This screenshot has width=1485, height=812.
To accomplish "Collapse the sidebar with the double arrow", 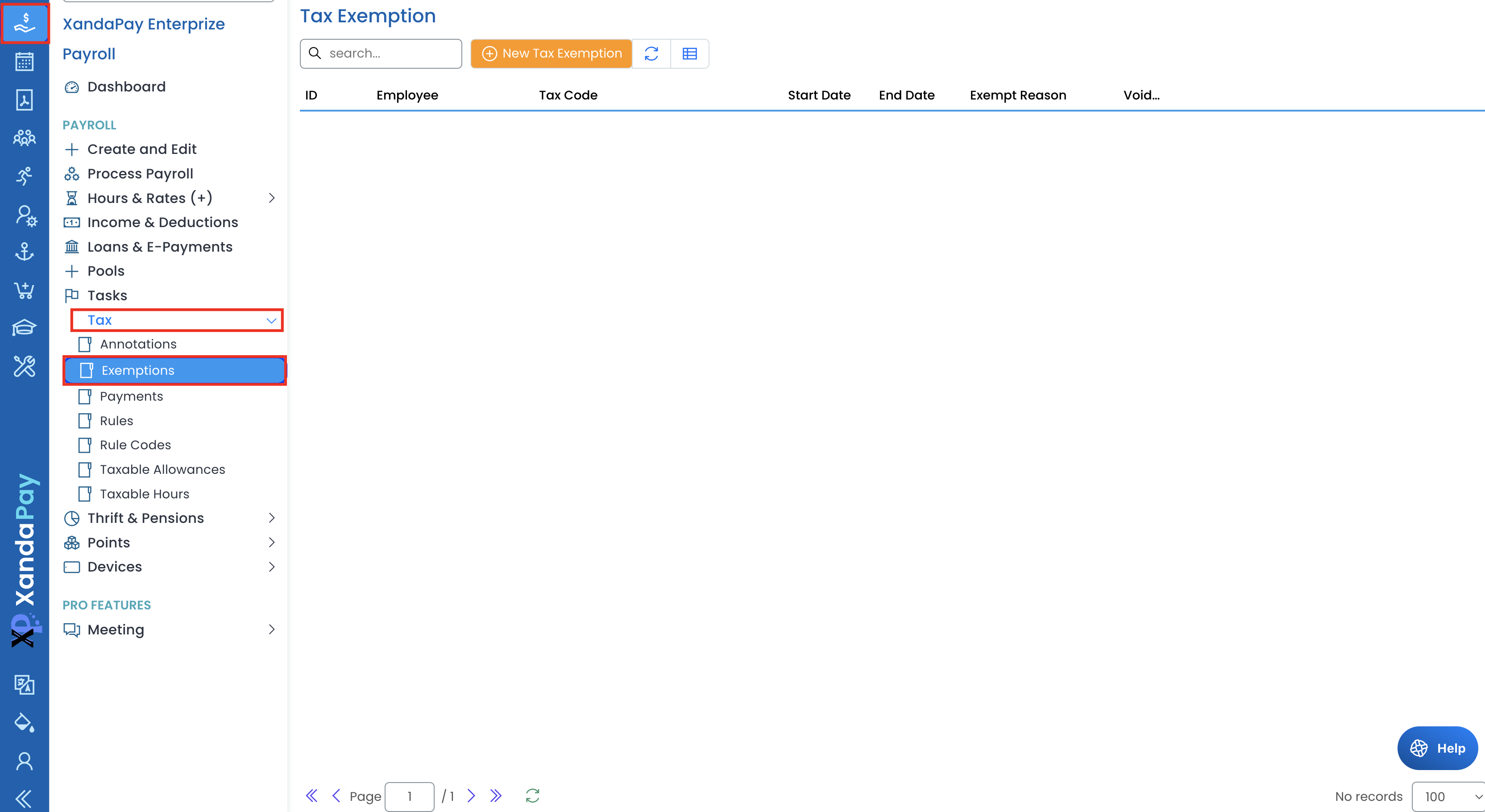I will (x=24, y=799).
